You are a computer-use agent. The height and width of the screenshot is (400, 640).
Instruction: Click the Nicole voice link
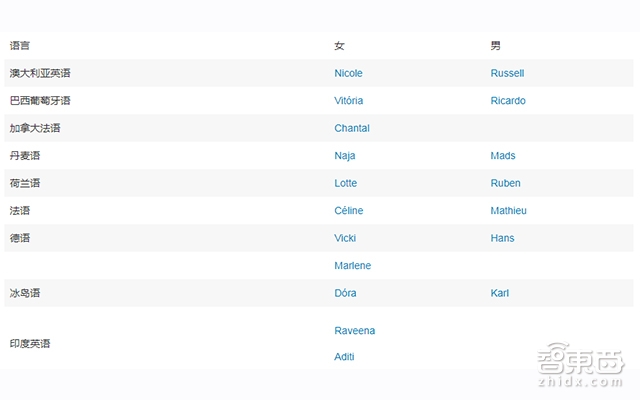click(x=348, y=73)
